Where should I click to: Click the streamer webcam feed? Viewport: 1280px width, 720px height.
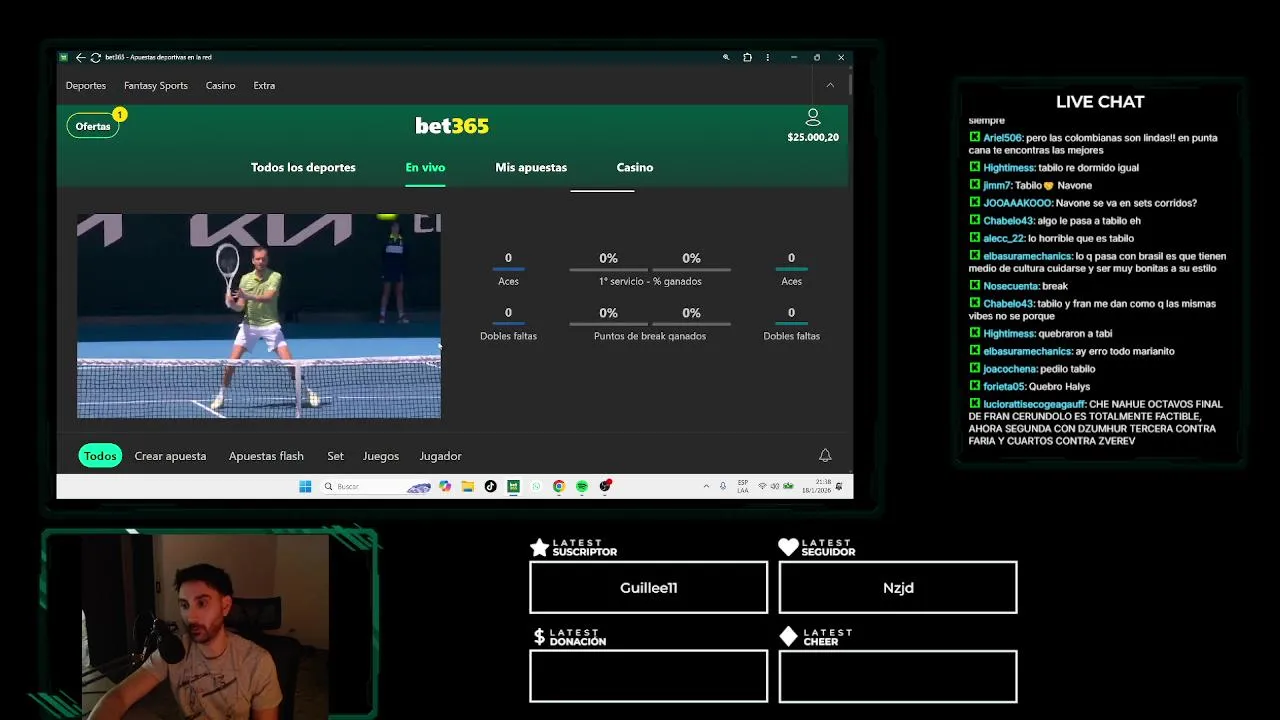pyautogui.click(x=205, y=627)
